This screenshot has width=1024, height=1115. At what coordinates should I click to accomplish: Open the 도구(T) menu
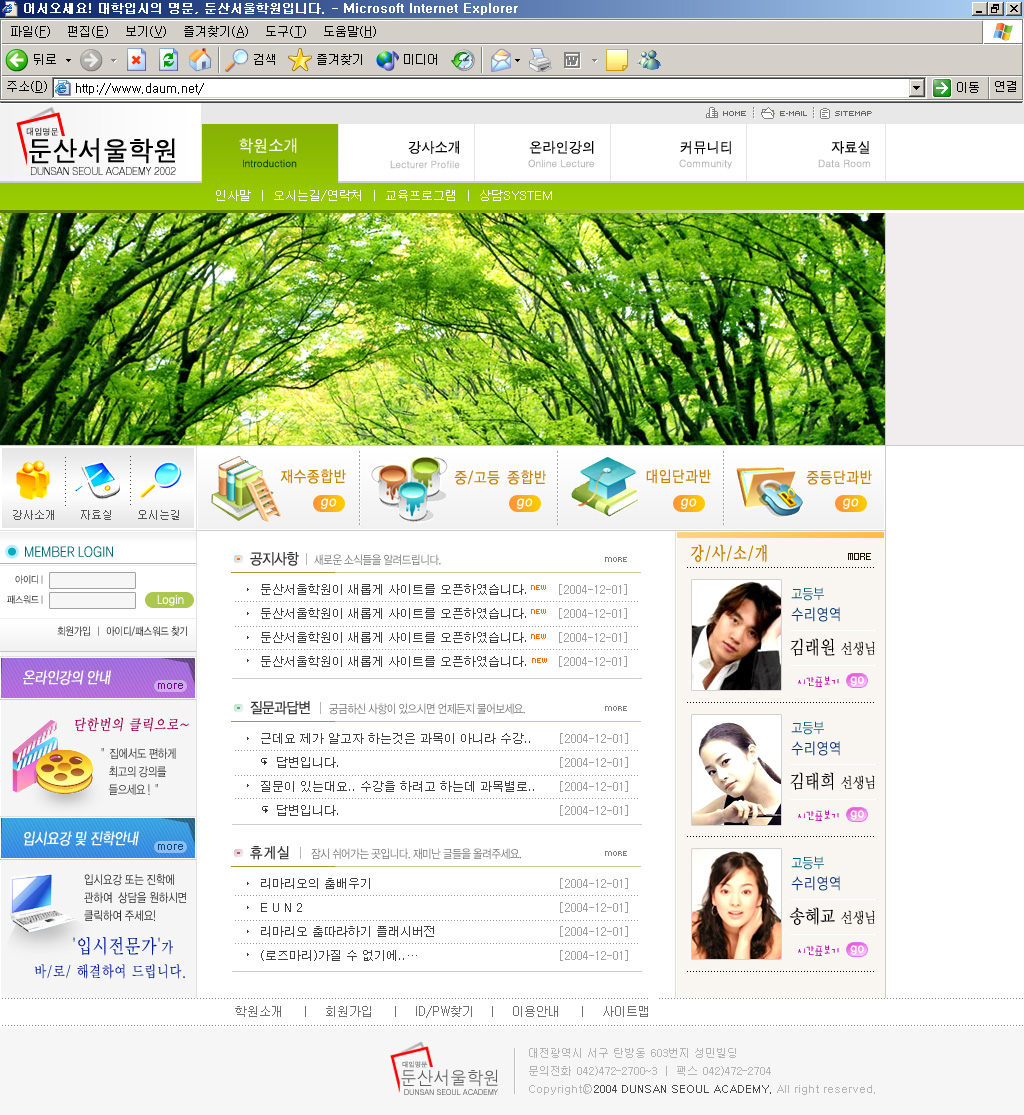(285, 32)
